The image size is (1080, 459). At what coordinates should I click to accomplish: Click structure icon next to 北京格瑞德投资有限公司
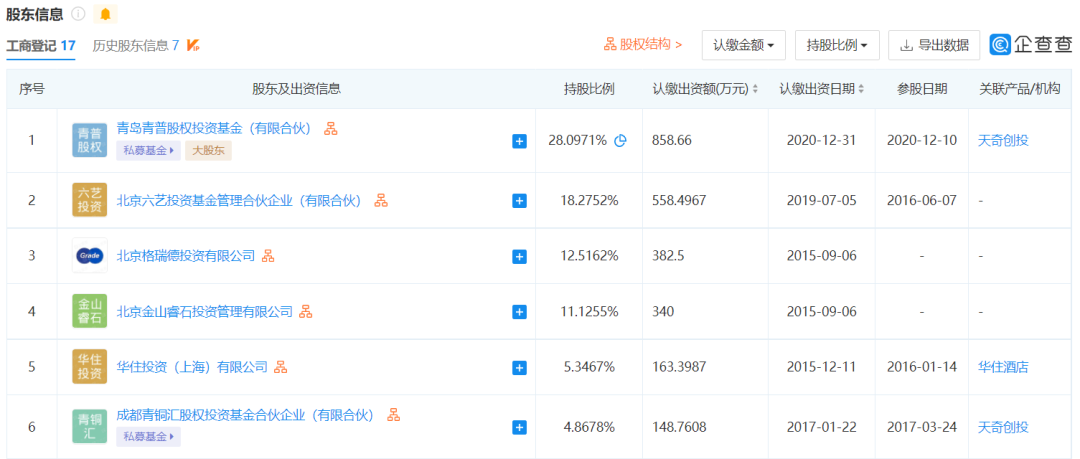click(268, 256)
